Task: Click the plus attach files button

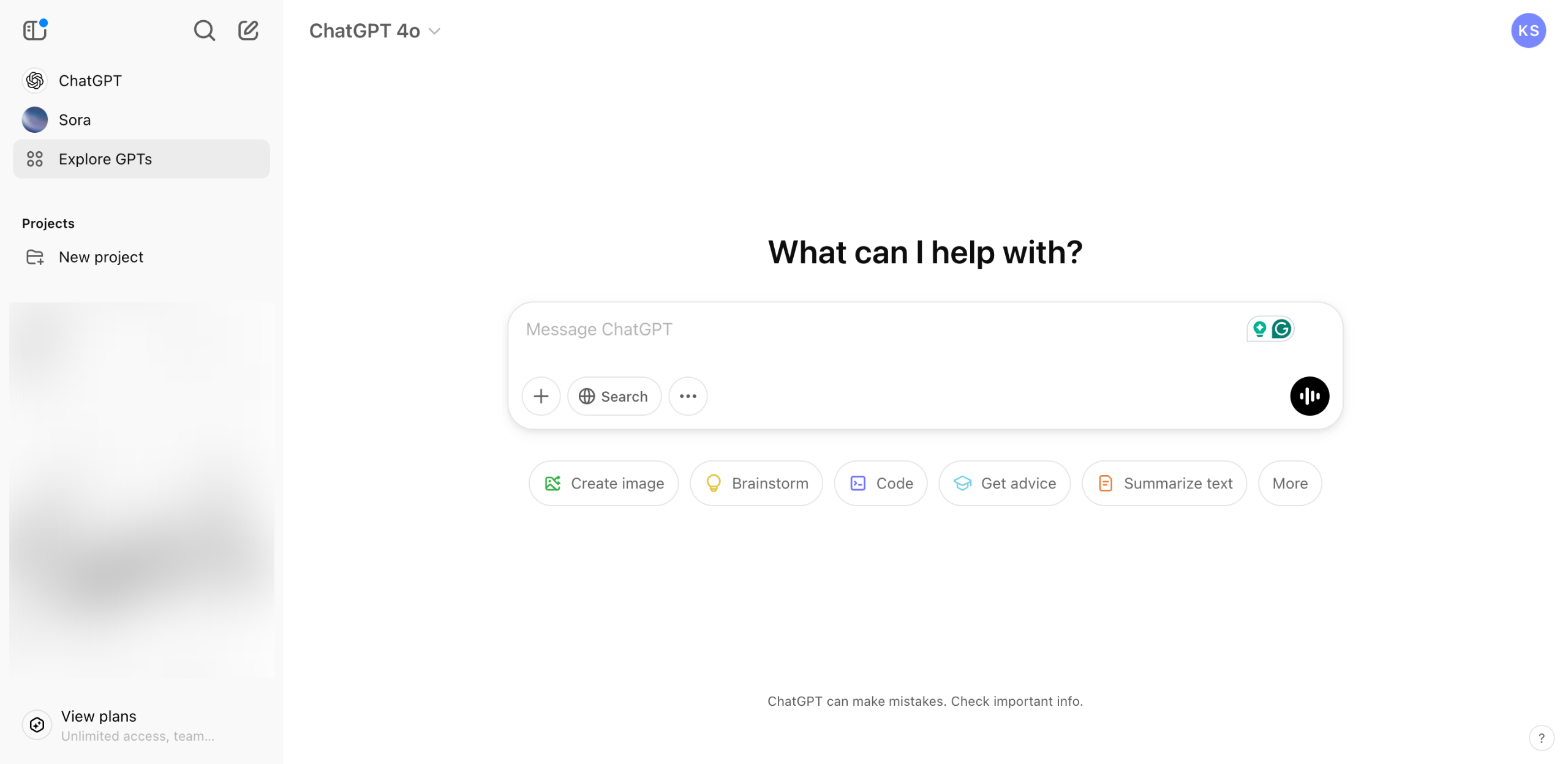Action: tap(541, 396)
